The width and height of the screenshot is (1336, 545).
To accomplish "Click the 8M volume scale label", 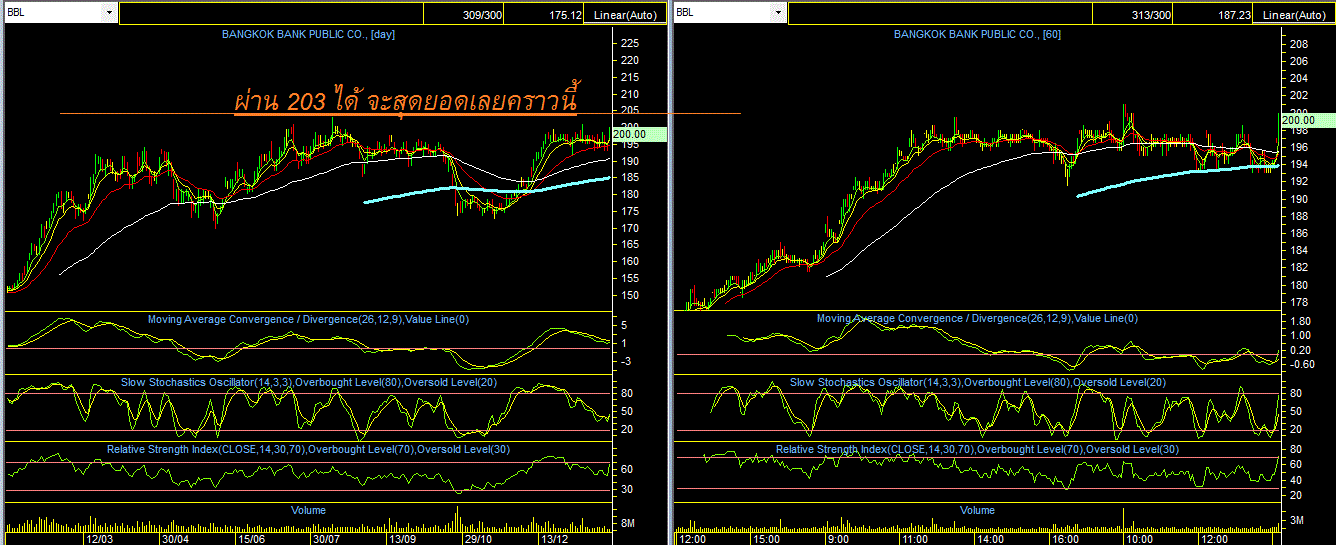I will click(628, 523).
